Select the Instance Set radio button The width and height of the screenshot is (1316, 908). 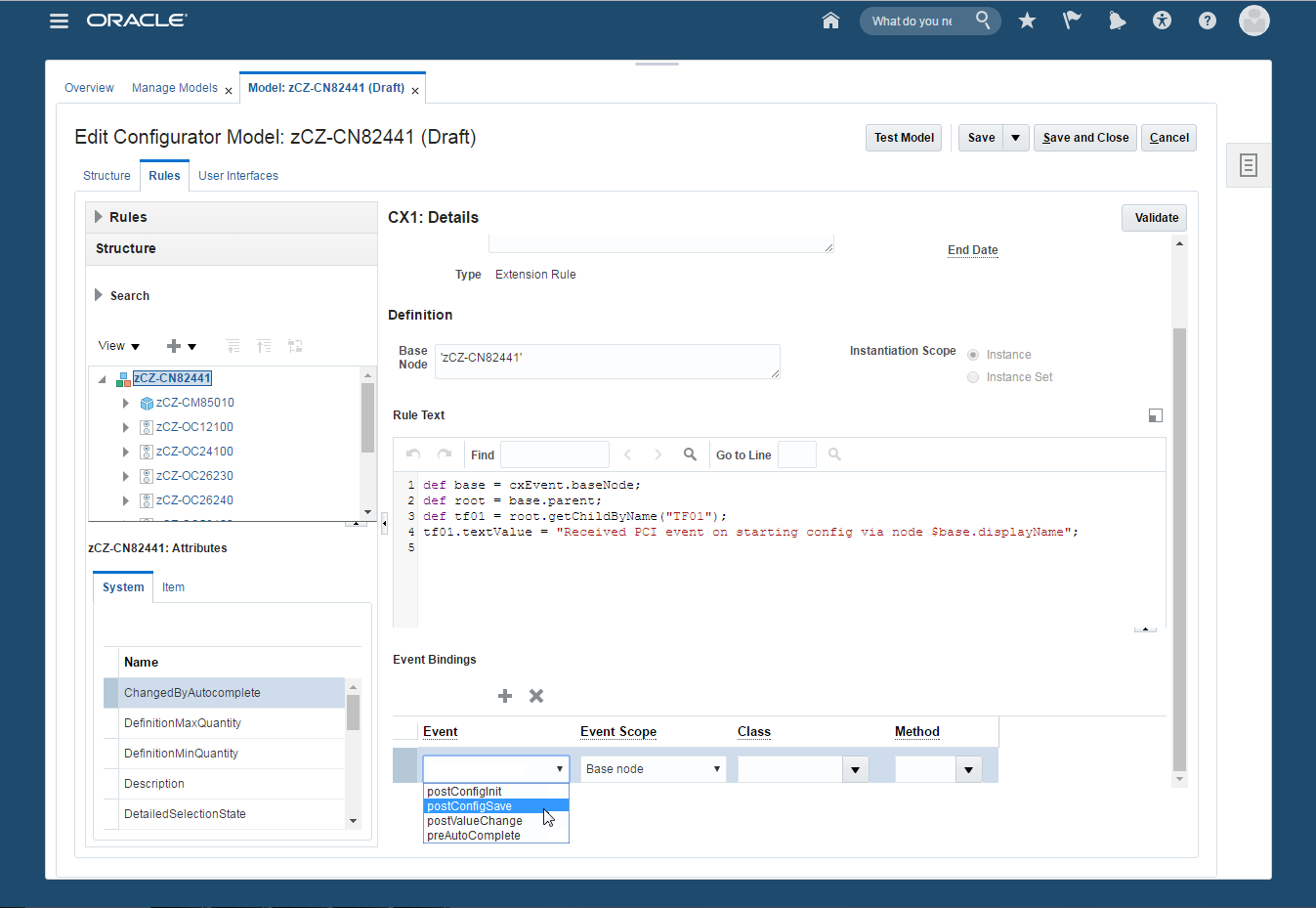973,377
